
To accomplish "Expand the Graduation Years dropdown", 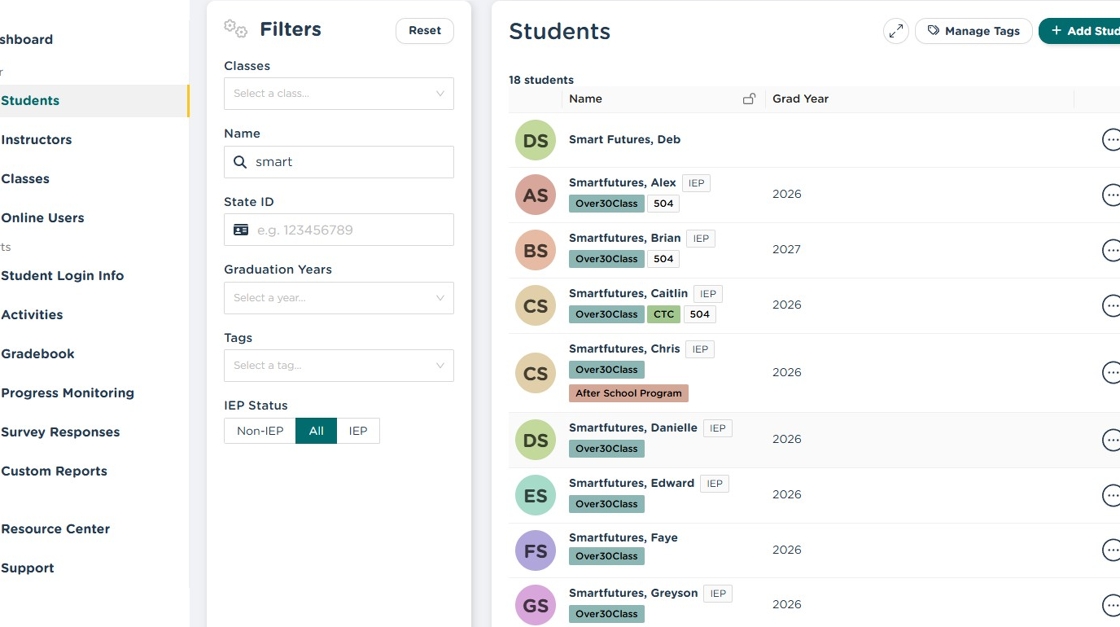I will [338, 298].
